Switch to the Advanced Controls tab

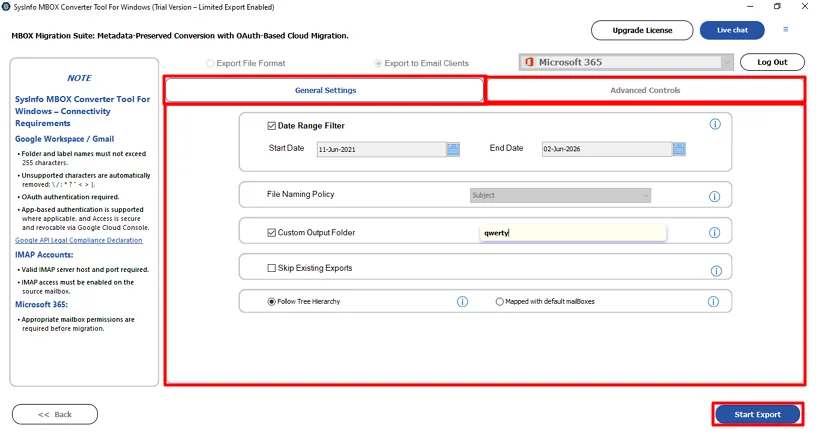click(645, 90)
